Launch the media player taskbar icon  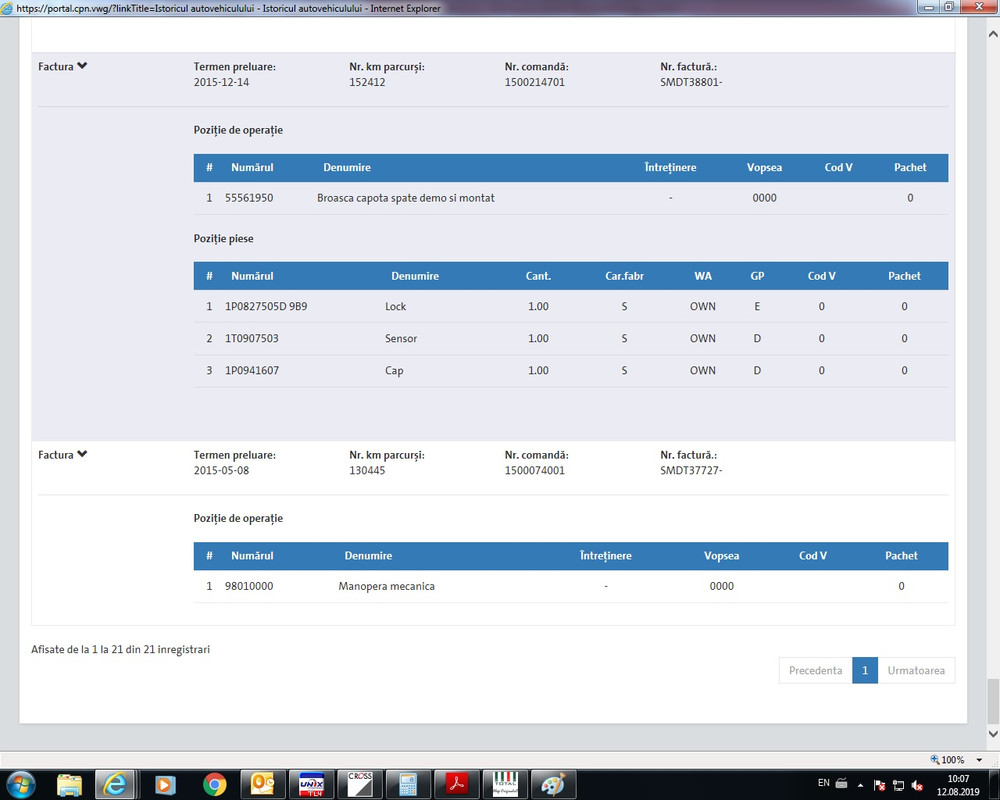tap(165, 784)
